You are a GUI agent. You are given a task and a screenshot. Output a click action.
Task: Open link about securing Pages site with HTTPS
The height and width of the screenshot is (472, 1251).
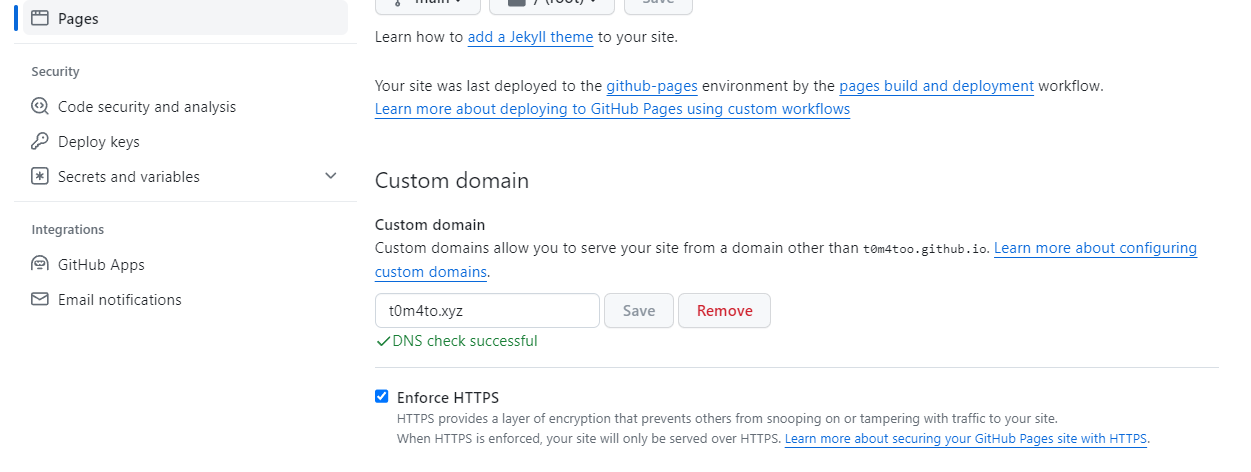[x=966, y=439]
